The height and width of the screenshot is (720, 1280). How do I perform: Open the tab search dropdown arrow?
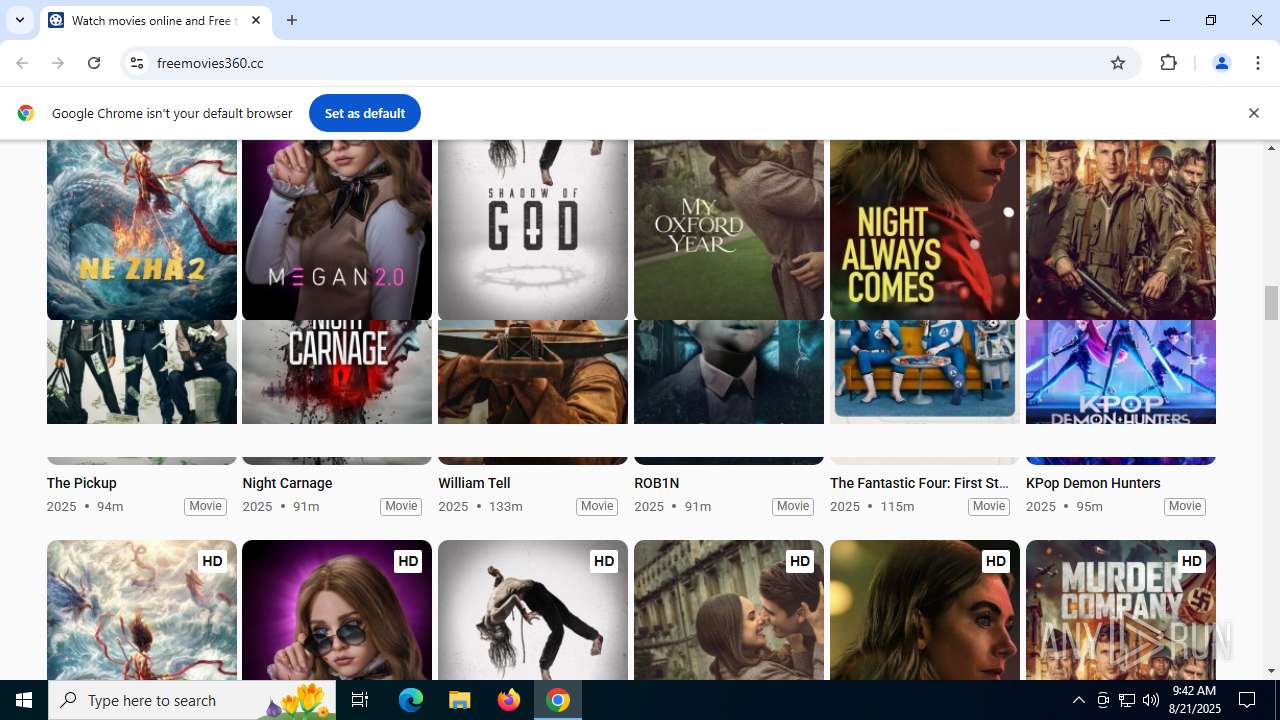coord(20,20)
